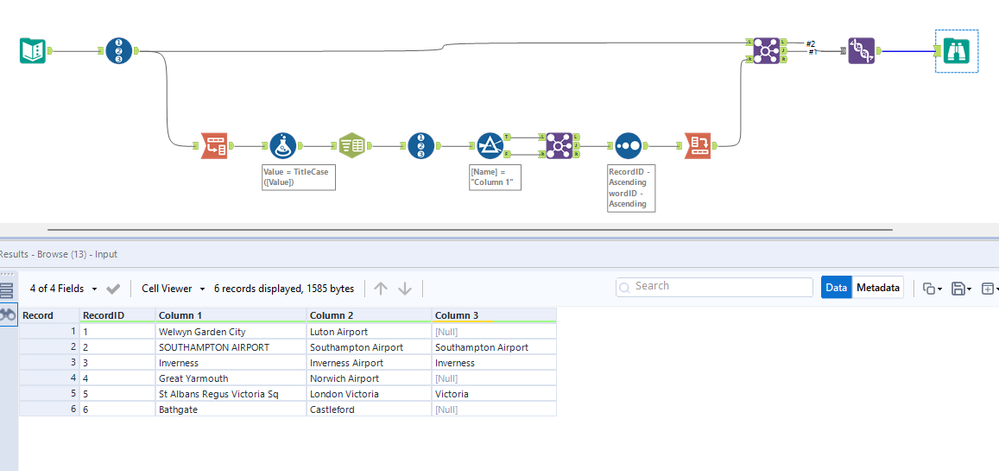
Task: Go to previous record with up arrow
Action: (380, 289)
